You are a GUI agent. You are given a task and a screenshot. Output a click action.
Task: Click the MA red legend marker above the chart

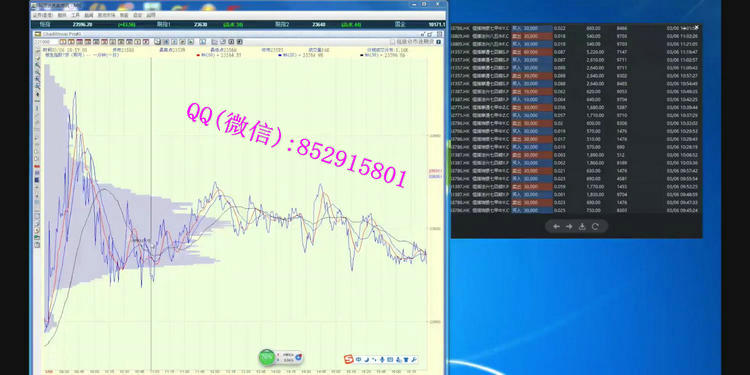[x=199, y=55]
